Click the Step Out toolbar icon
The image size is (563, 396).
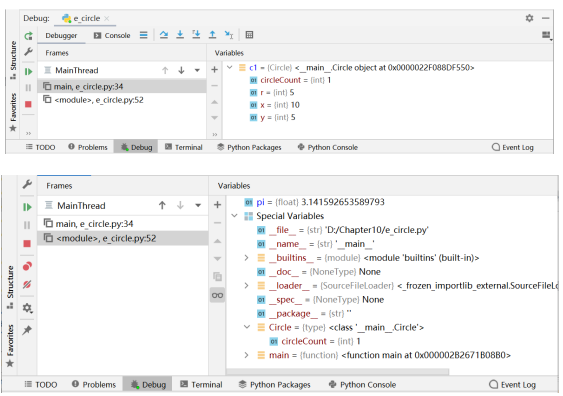click(213, 35)
